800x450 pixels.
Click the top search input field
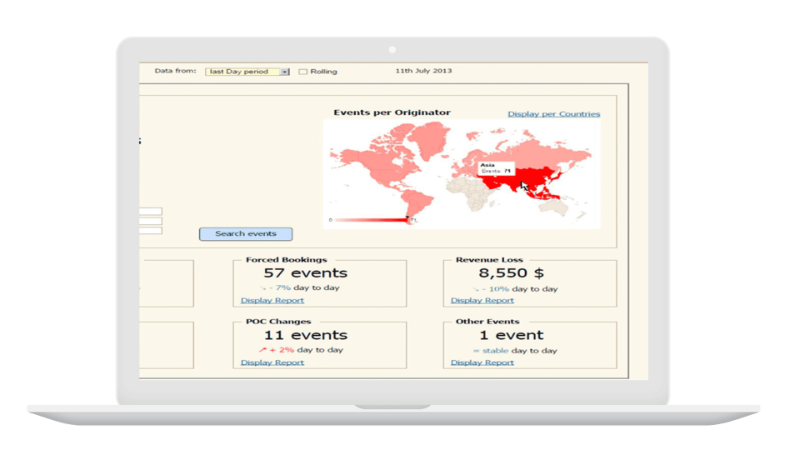[x=151, y=211]
